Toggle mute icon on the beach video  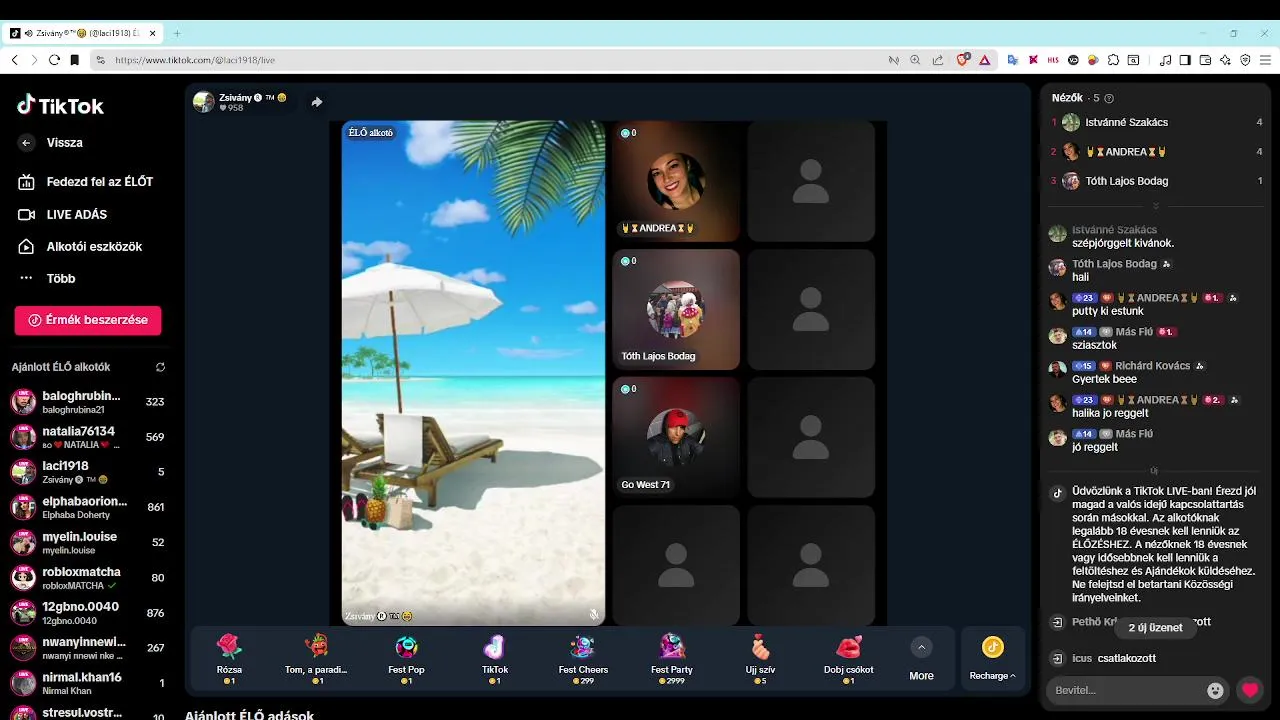[594, 615]
